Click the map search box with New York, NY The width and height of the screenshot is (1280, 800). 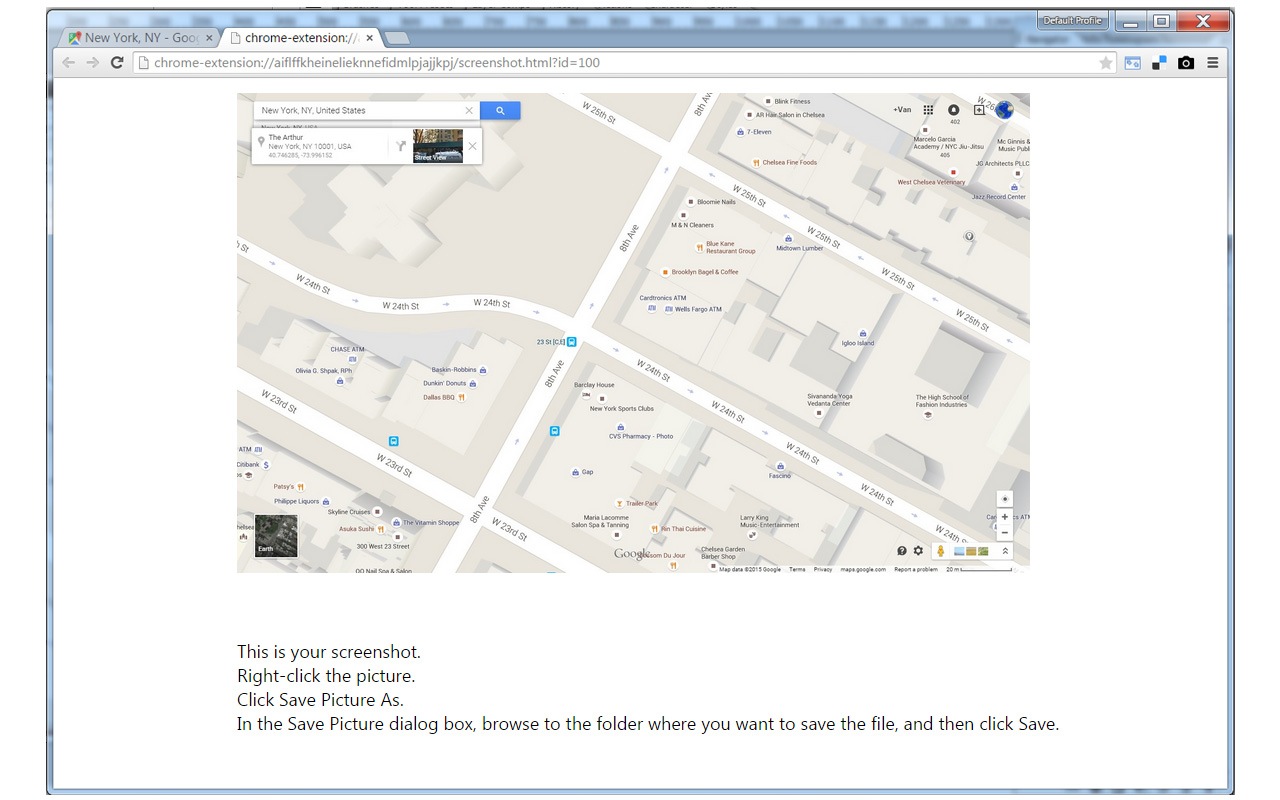coord(361,111)
